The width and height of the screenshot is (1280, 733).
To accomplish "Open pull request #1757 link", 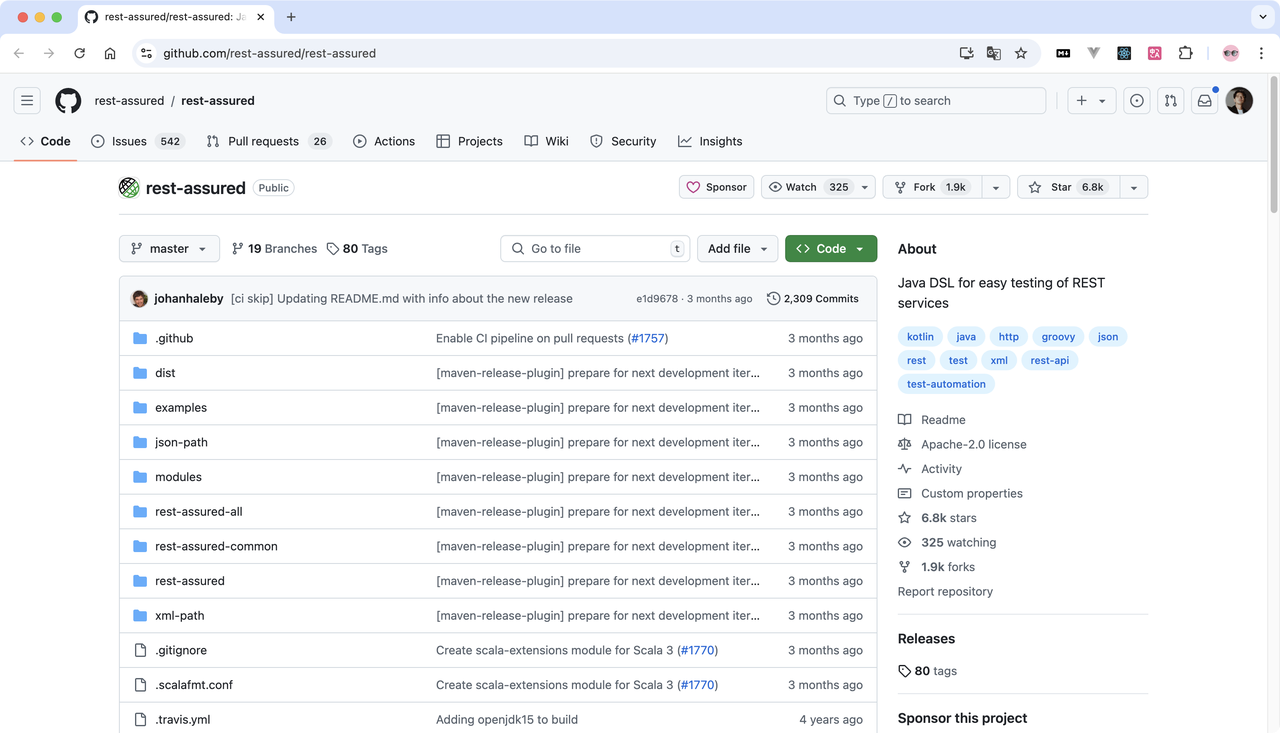I will pyautogui.click(x=648, y=338).
